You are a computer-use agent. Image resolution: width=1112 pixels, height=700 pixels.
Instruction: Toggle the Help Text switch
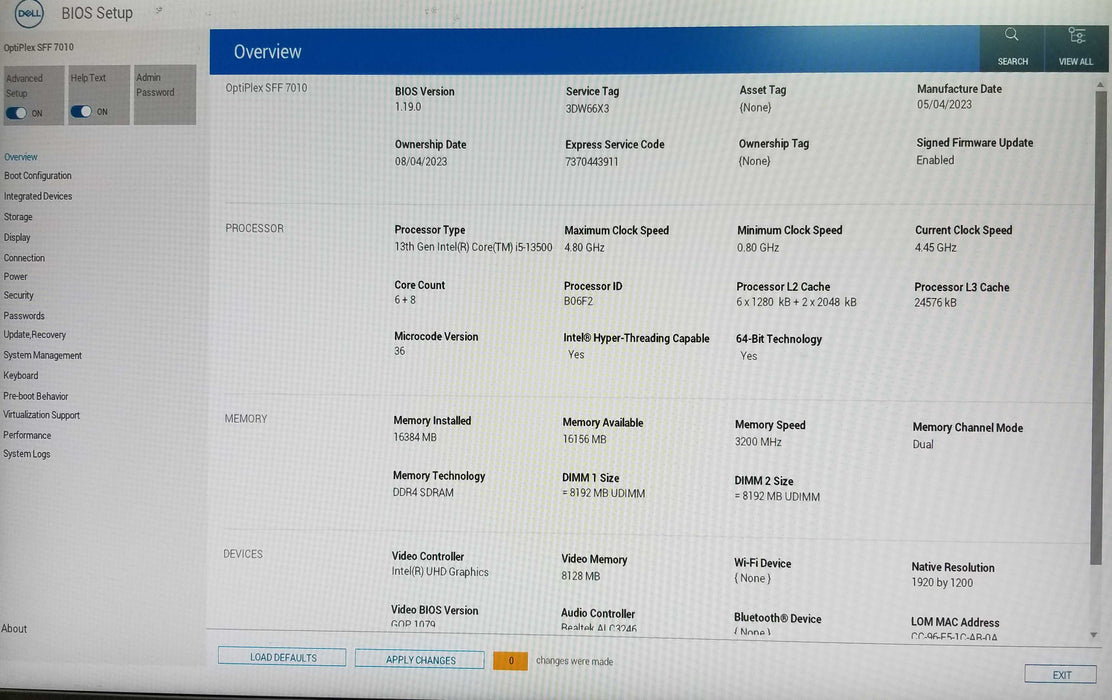[81, 111]
